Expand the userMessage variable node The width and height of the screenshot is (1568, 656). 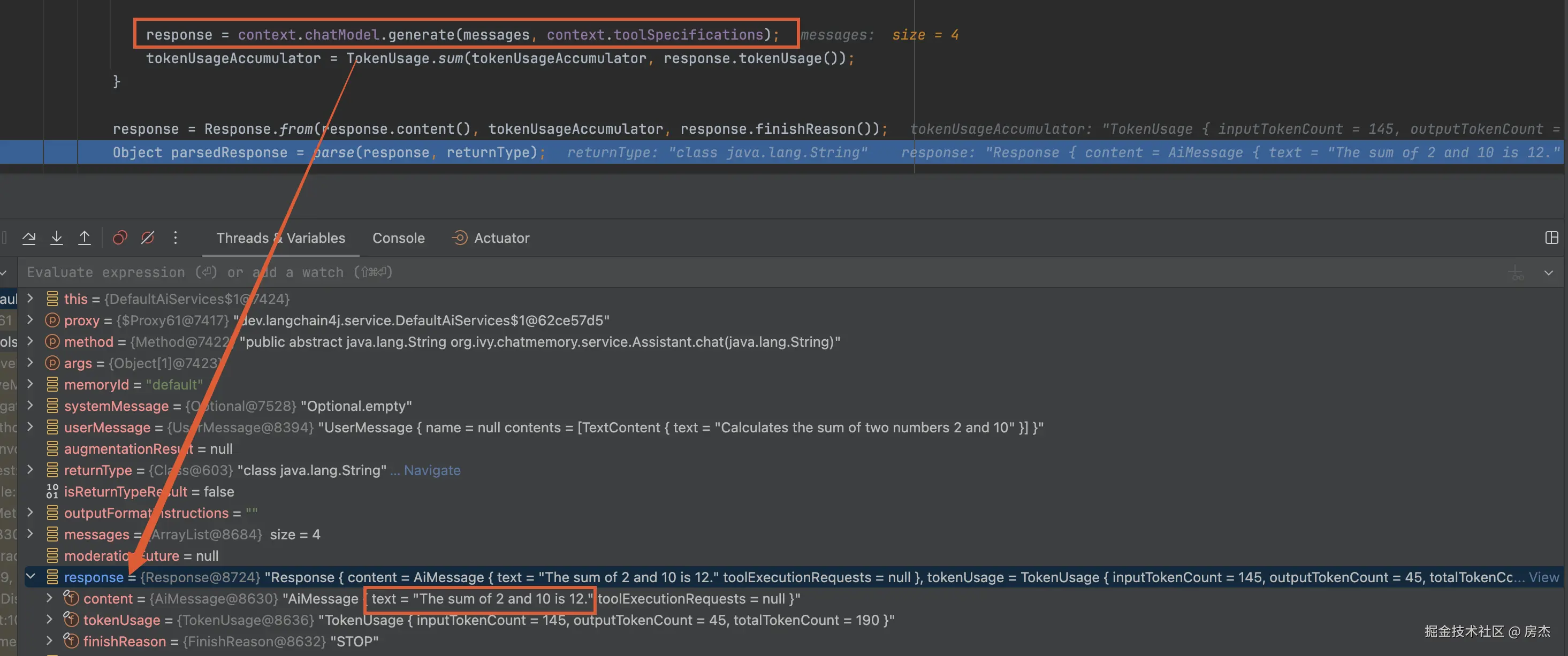point(31,426)
